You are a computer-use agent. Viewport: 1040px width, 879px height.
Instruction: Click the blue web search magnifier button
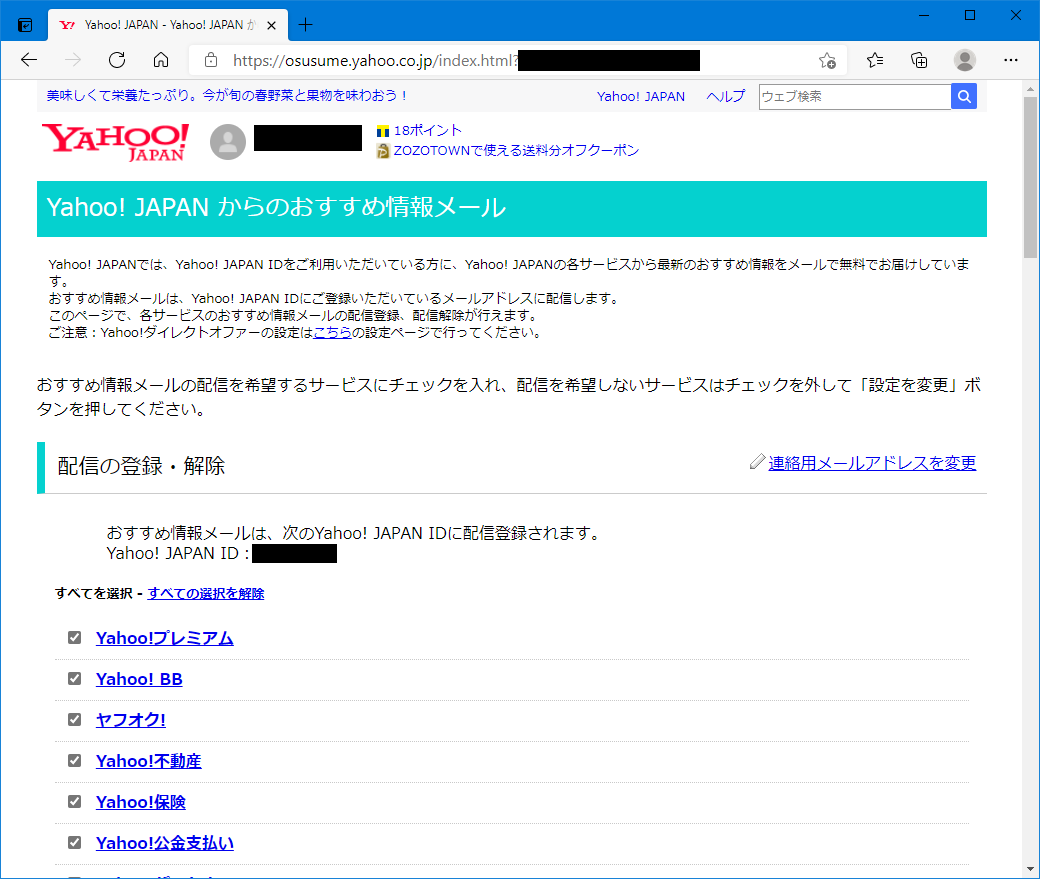pos(964,97)
